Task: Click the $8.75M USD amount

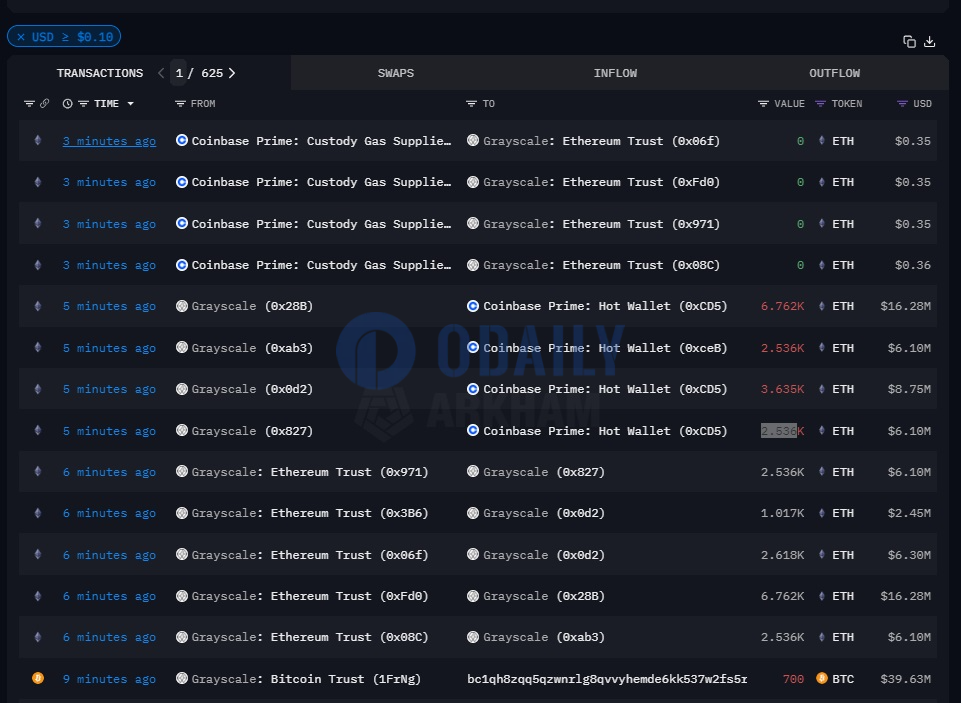Action: coord(909,389)
